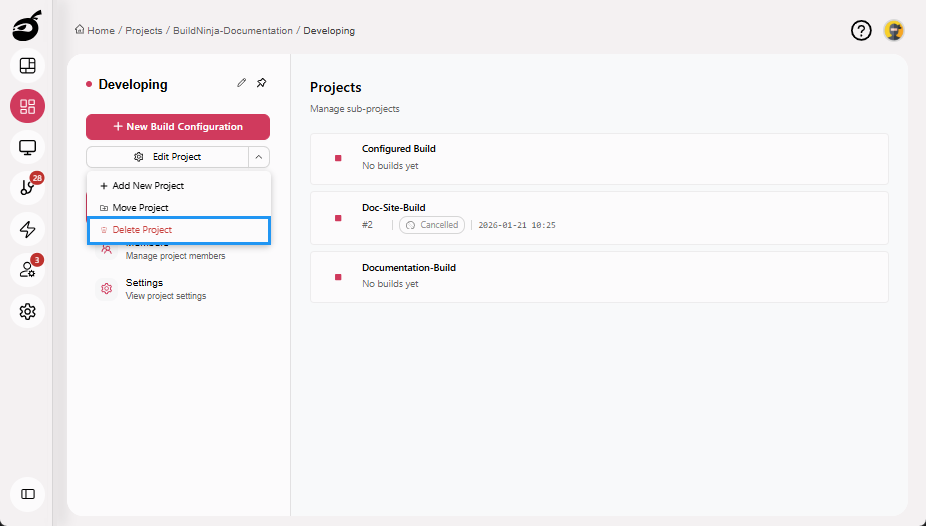
Task: Open the Configured Build row
Action: coord(599,159)
